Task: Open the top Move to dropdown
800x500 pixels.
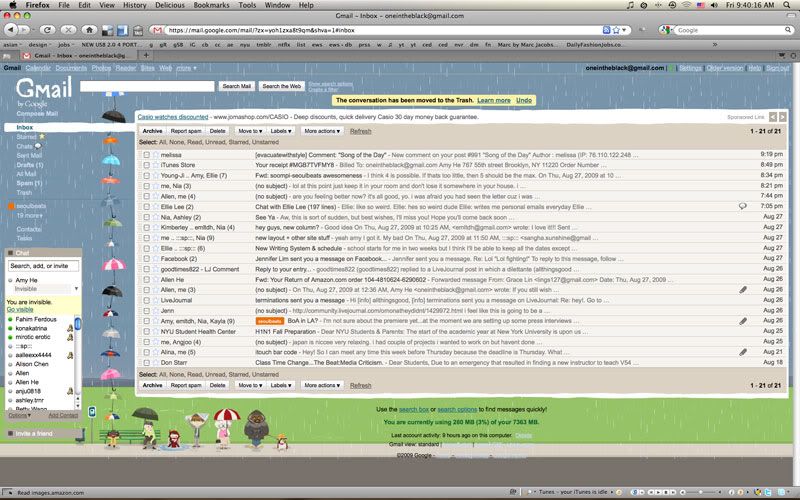Action: 250,131
